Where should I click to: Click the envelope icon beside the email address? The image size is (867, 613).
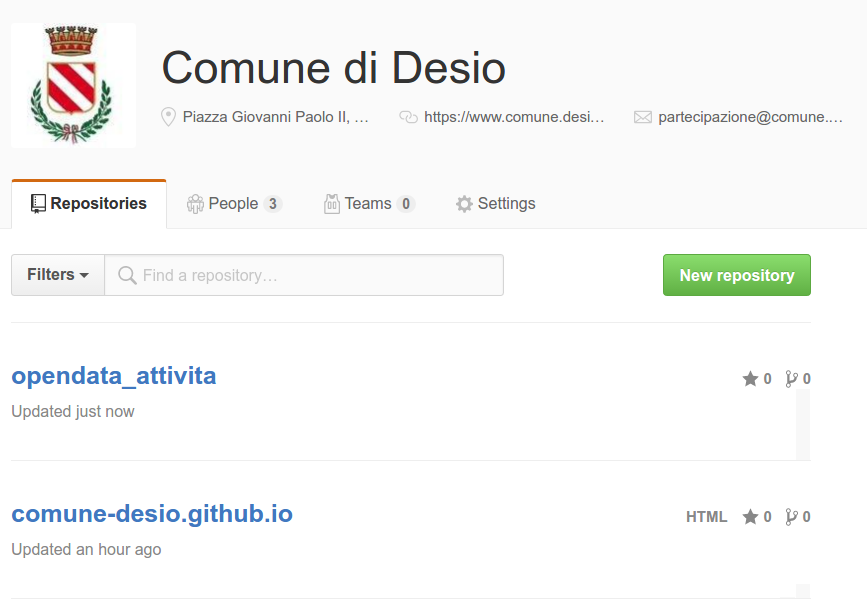643,117
